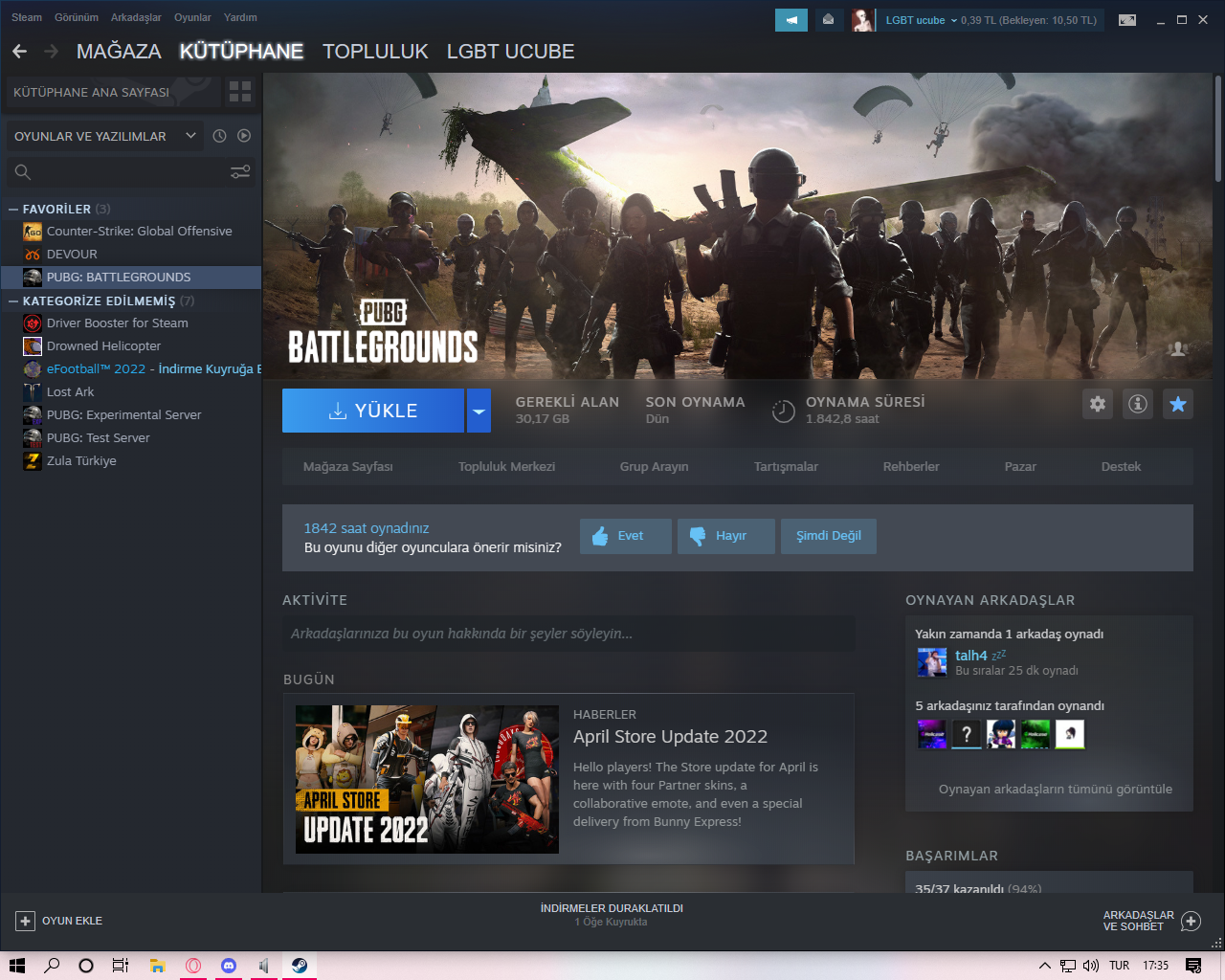1225x980 pixels.
Task: Open the Windows Start menu
Action: [x=17, y=966]
